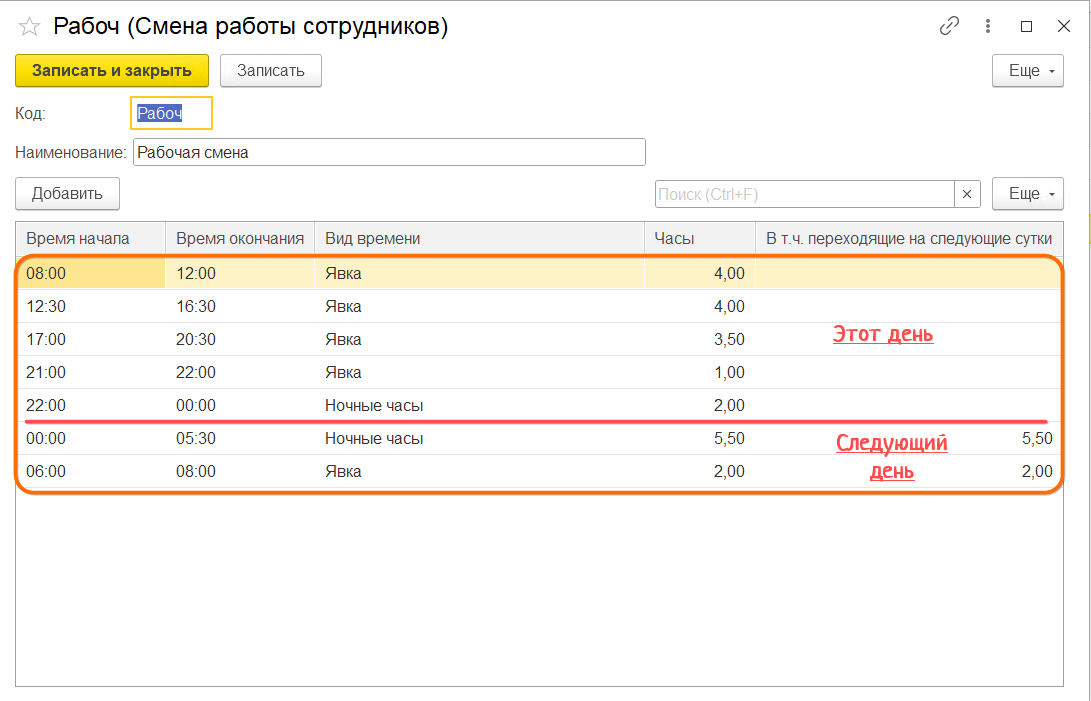
Task: Select the row starting at 12:30
Action: (90, 306)
